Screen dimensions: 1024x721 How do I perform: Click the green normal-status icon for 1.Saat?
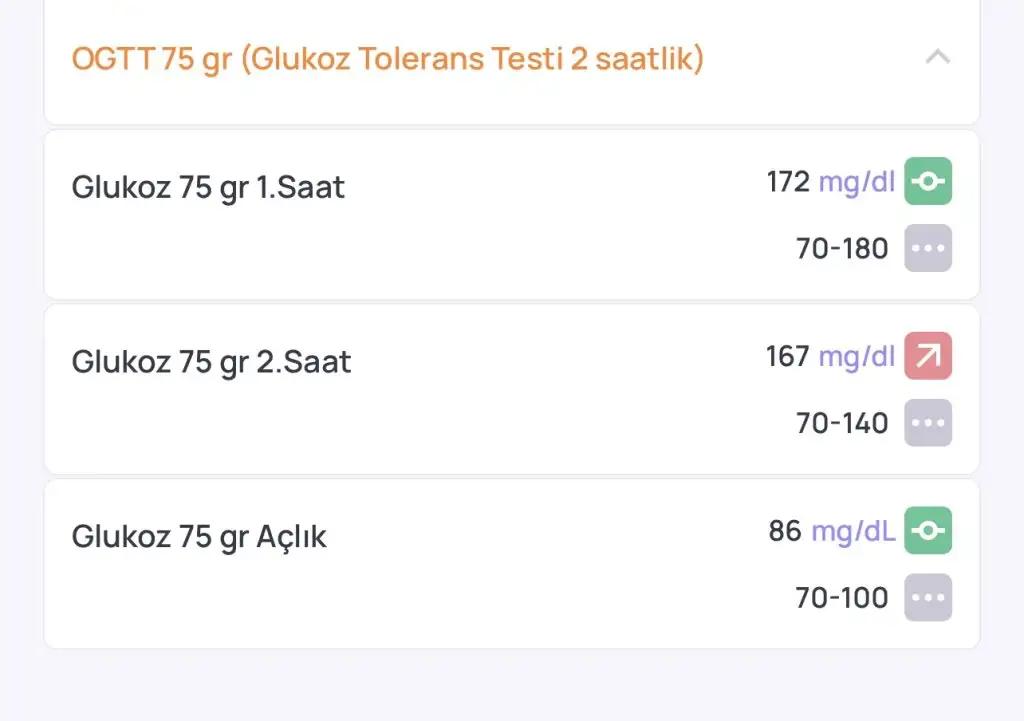pos(928,182)
